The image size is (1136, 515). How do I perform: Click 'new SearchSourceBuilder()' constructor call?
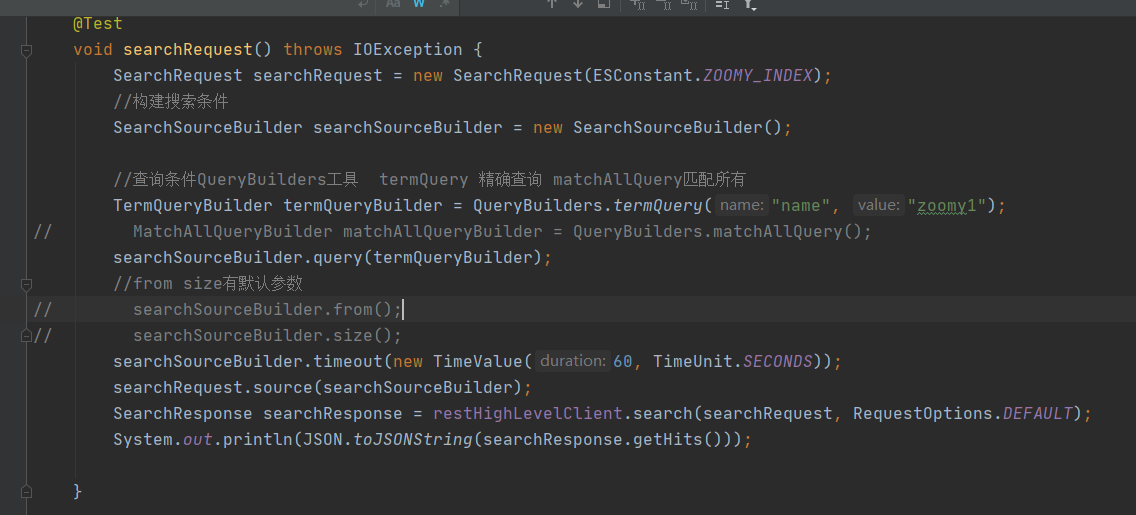(x=657, y=127)
